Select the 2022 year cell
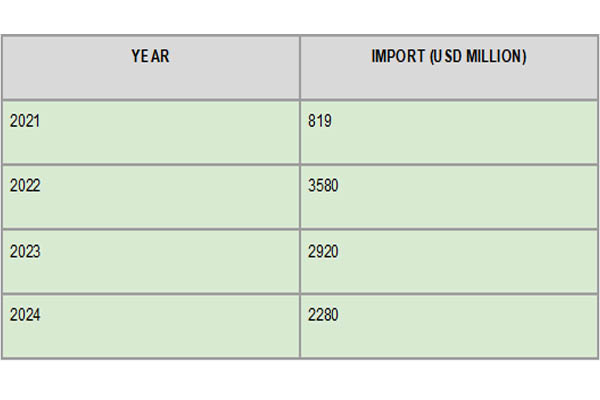 pos(151,197)
